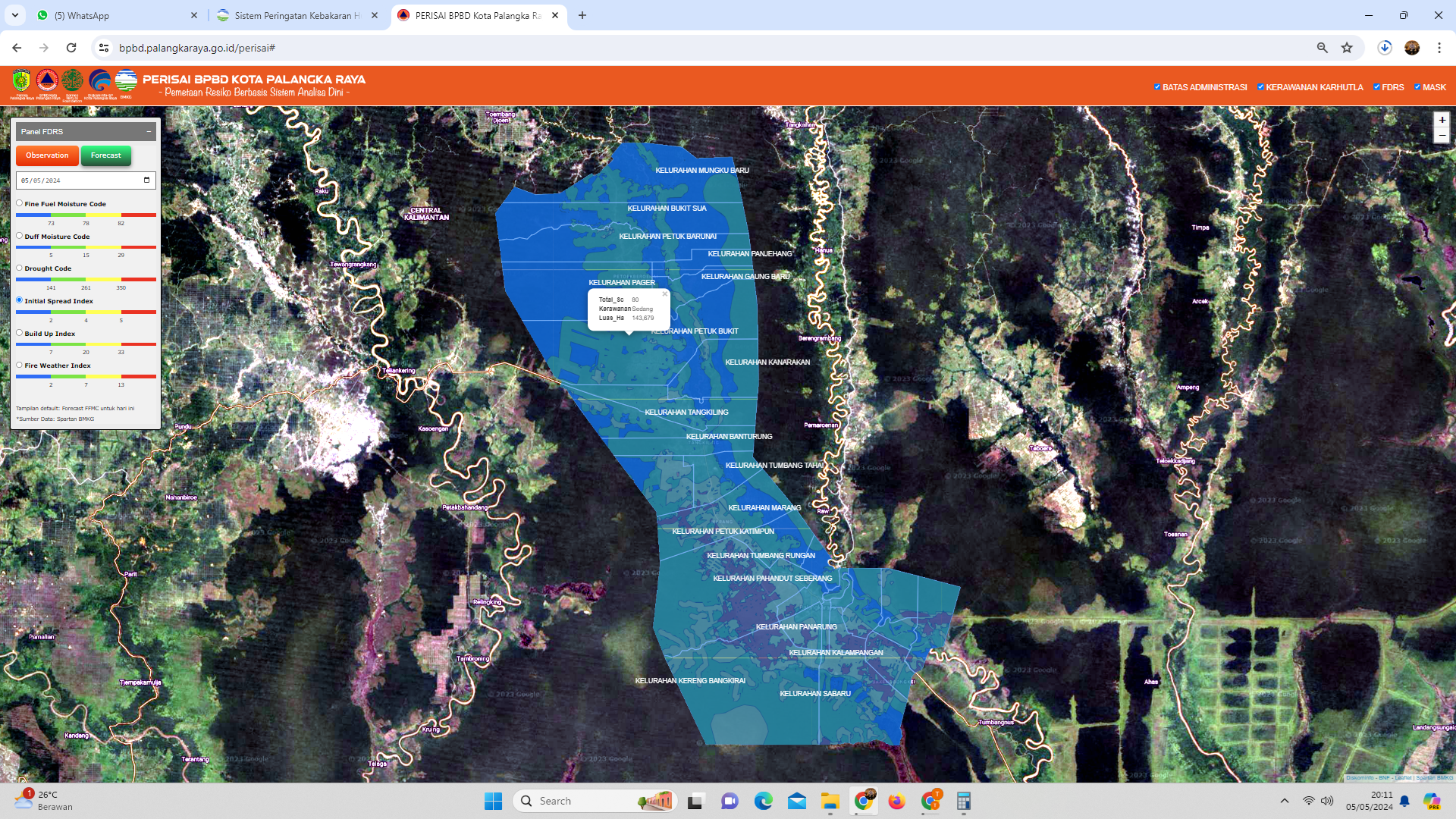Switch to Forecast mode
Viewport: 1456px width, 819px height.
click(x=106, y=155)
